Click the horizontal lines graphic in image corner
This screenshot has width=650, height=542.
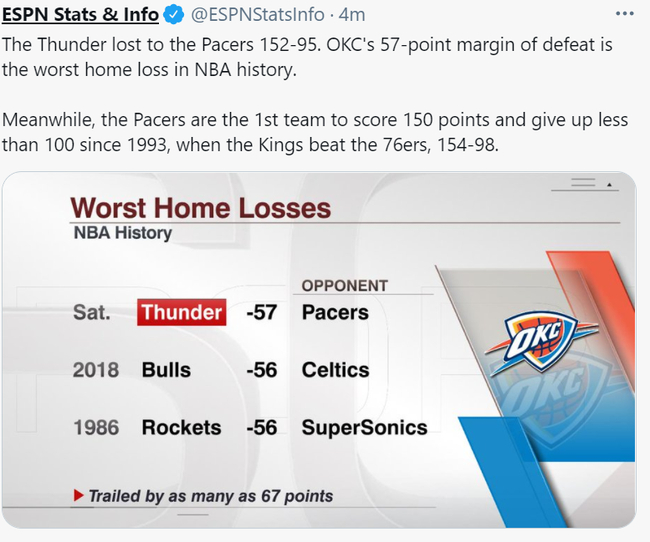[x=582, y=184]
